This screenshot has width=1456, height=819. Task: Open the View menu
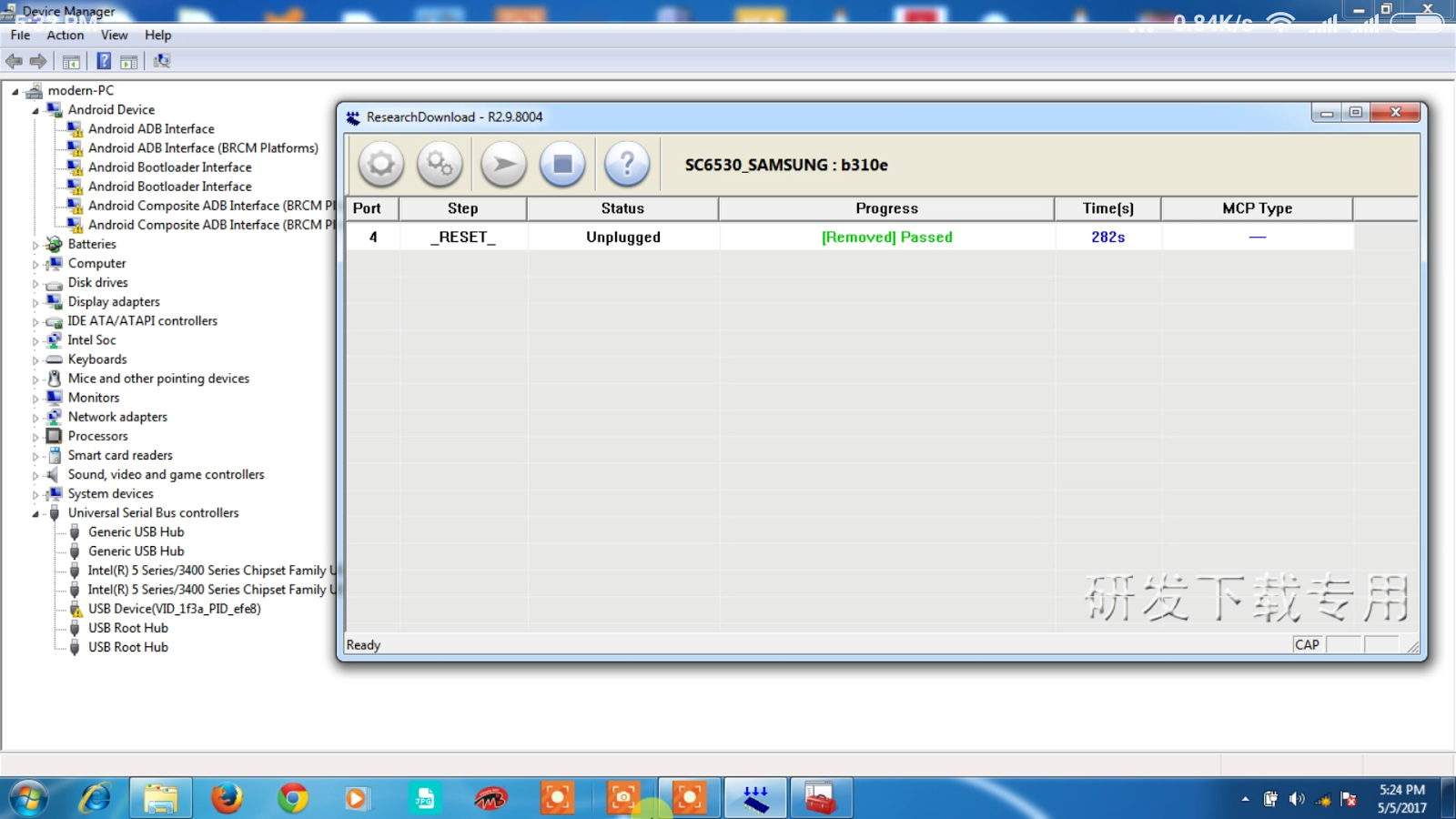(115, 35)
